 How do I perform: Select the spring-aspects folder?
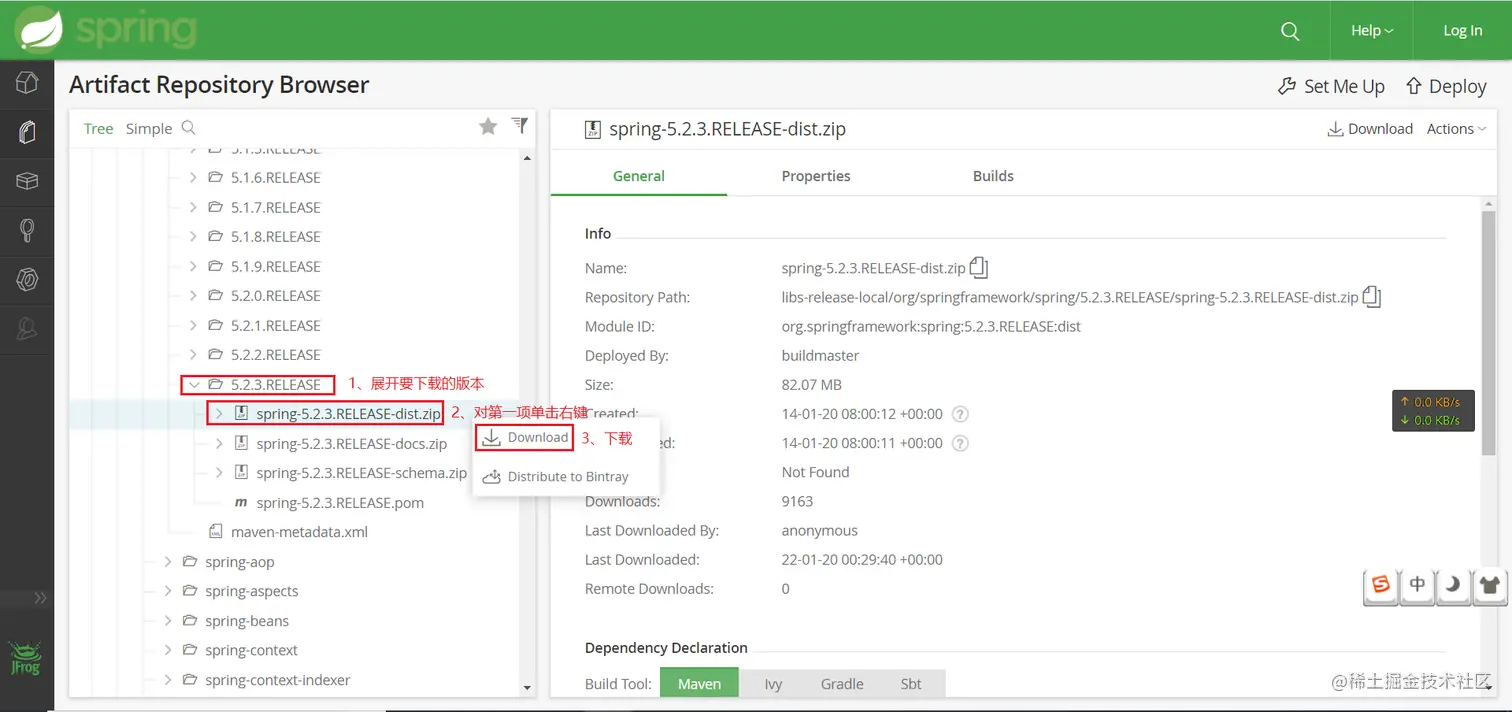[251, 591]
